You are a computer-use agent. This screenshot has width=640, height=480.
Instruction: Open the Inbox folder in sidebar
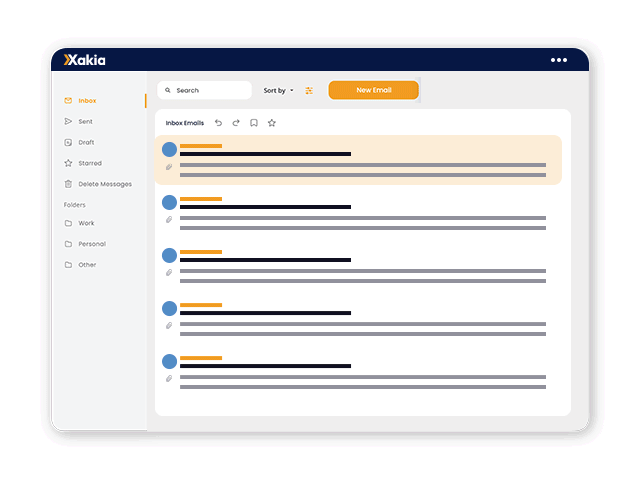87,101
